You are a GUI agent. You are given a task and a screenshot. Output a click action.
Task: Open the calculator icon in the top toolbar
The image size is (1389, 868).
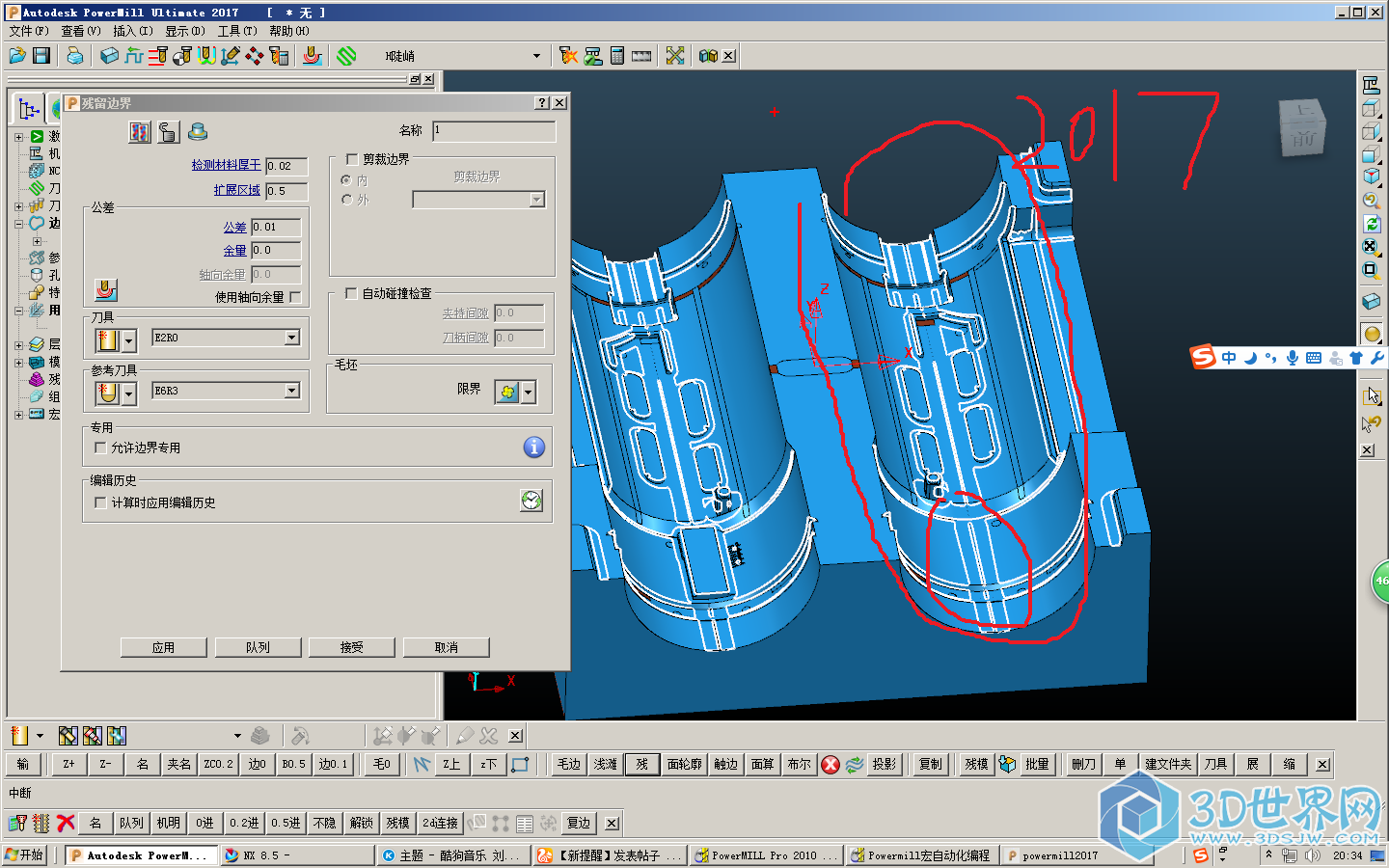click(x=617, y=56)
